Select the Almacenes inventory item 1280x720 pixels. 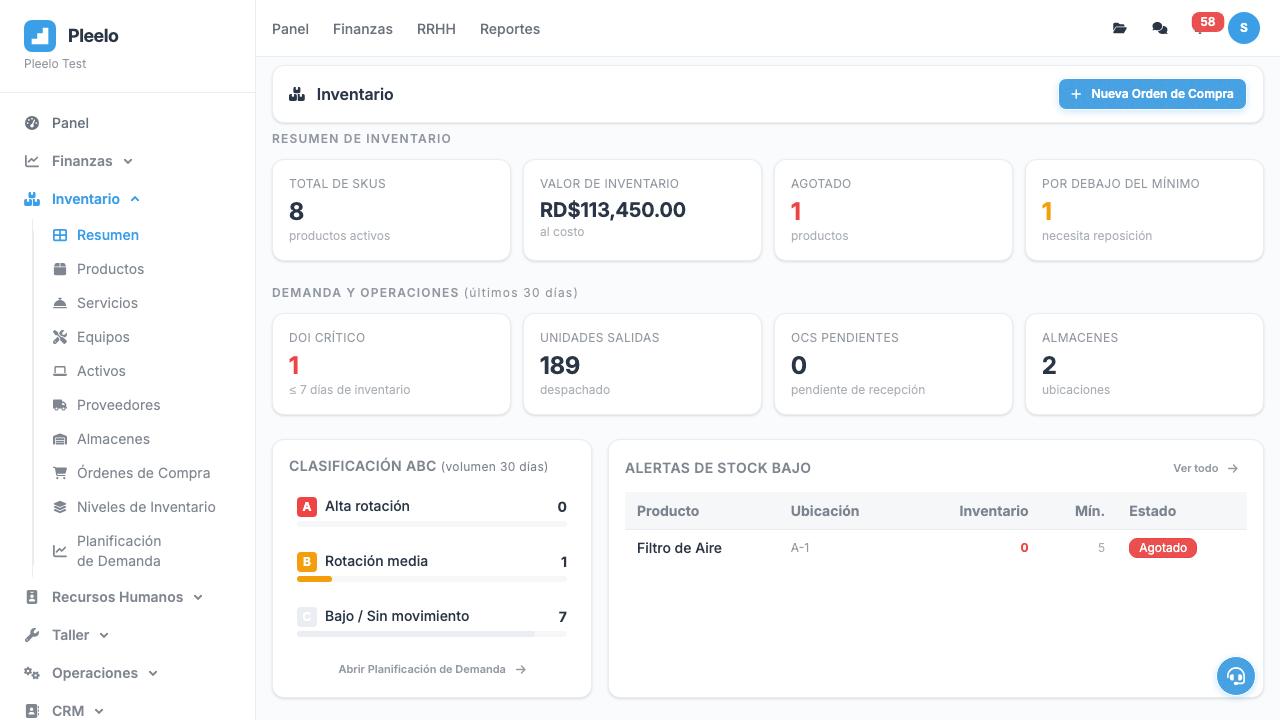click(114, 439)
